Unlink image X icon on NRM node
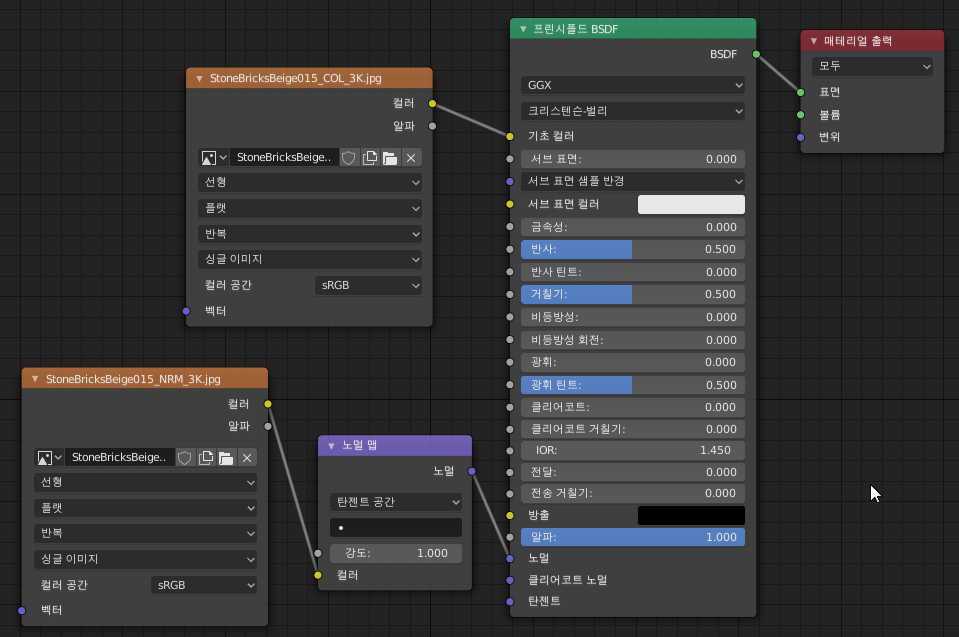Viewport: 959px width, 637px height. point(247,457)
